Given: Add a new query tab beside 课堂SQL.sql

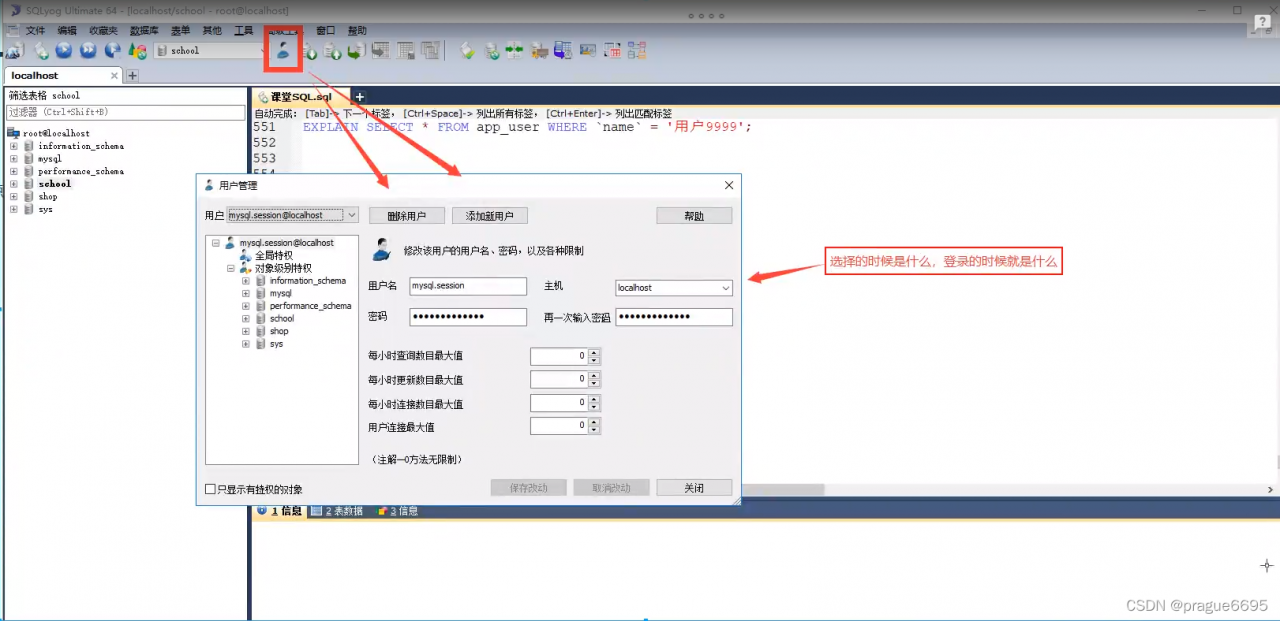Looking at the screenshot, I should (360, 97).
